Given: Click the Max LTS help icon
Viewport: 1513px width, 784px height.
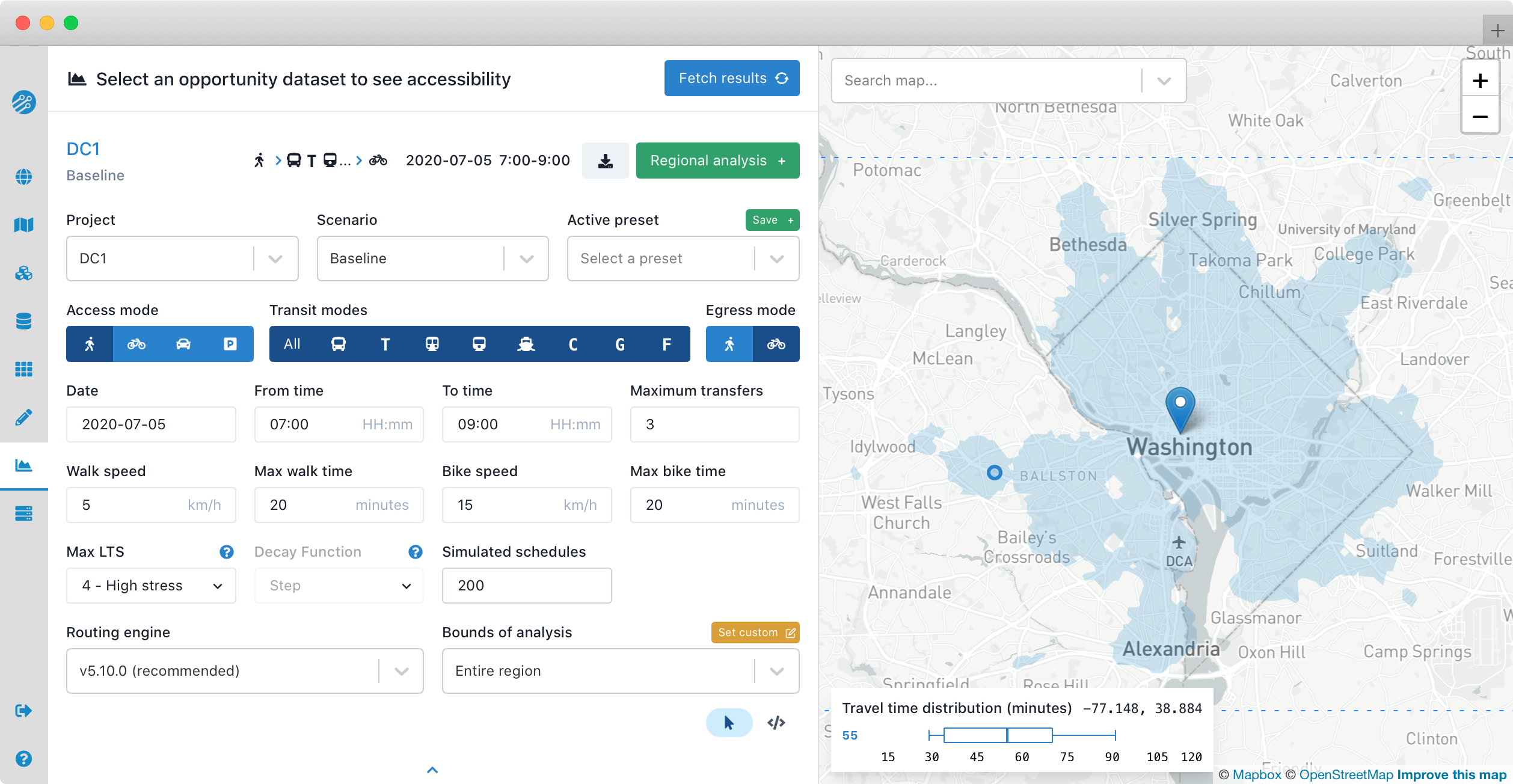Looking at the screenshot, I should (226, 552).
